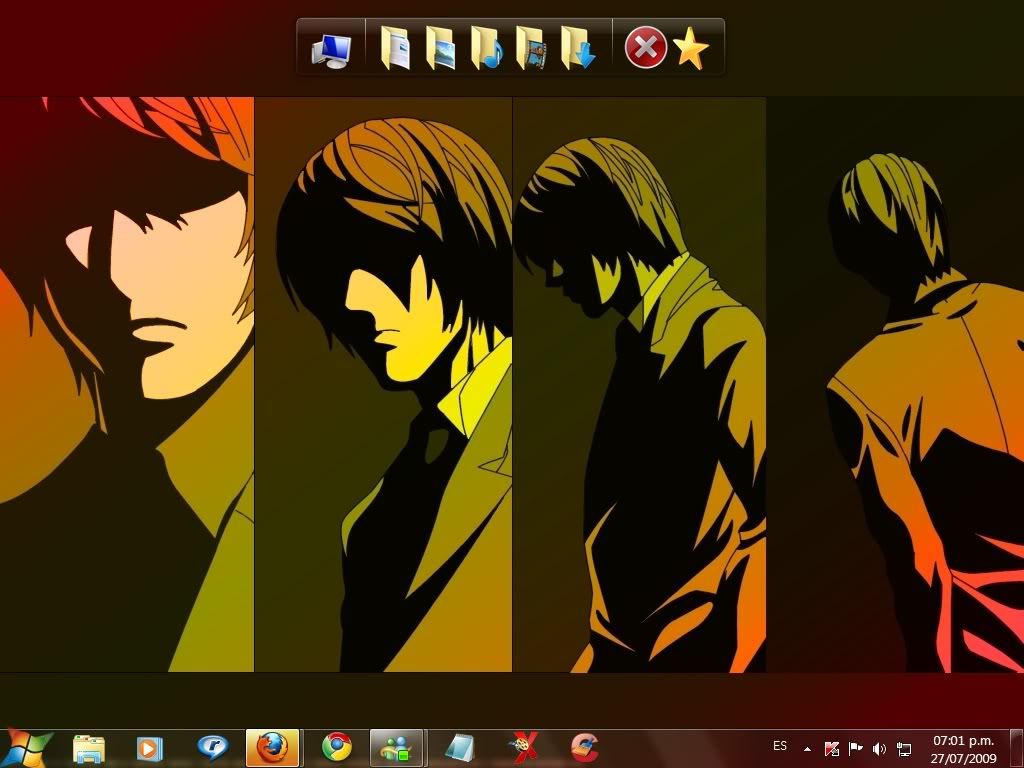Launch Google Chrome from the taskbar
Viewport: 1024px width, 768px height.
[x=337, y=748]
